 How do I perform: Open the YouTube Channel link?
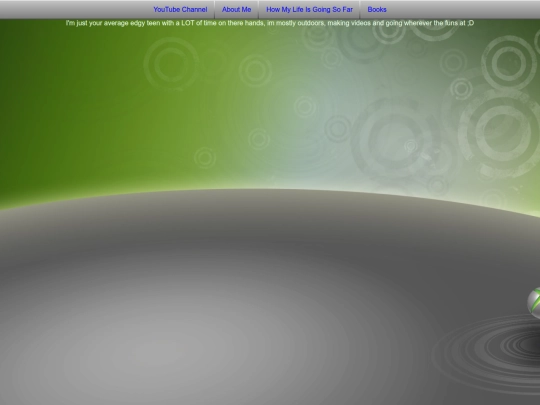tap(180, 10)
